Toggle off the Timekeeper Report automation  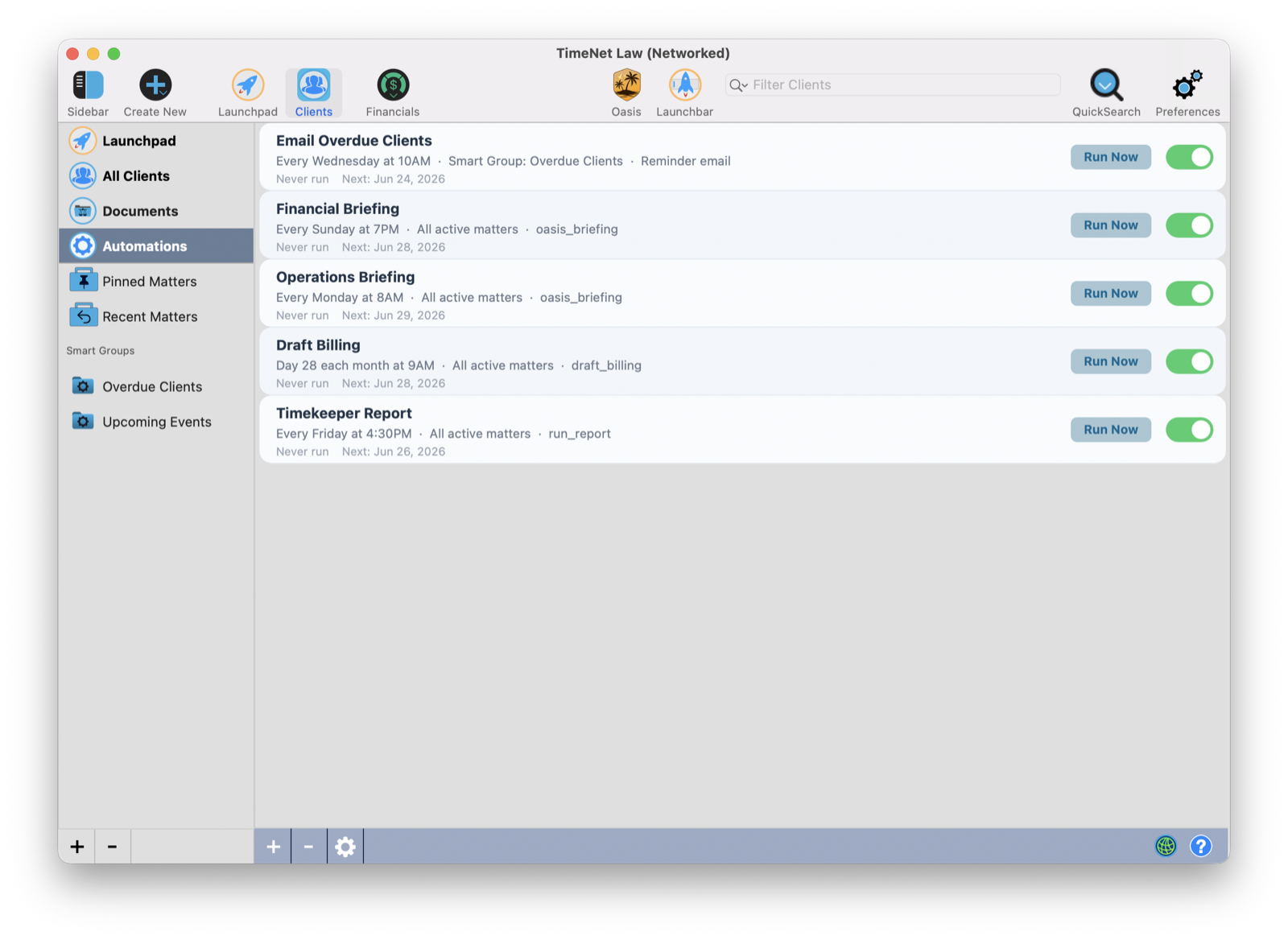coord(1189,430)
